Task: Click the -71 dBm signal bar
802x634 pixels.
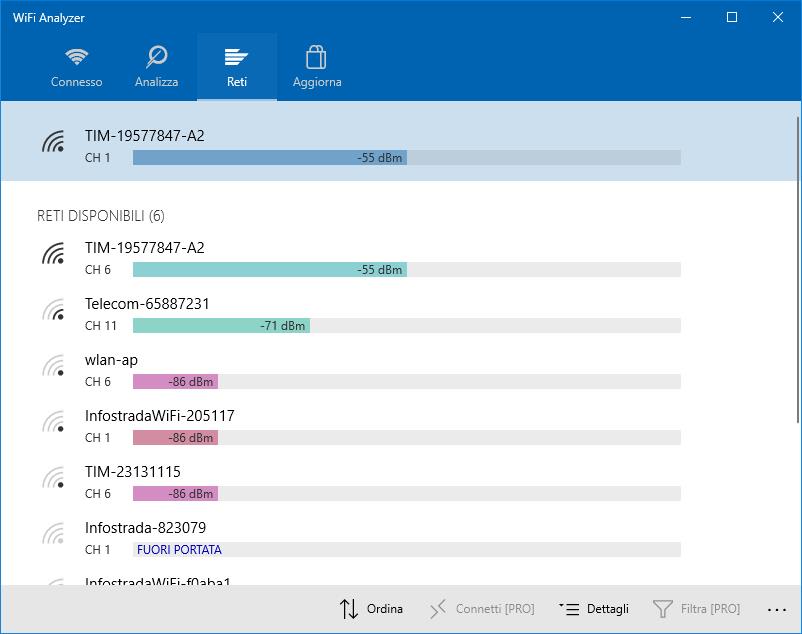Action: pos(221,326)
